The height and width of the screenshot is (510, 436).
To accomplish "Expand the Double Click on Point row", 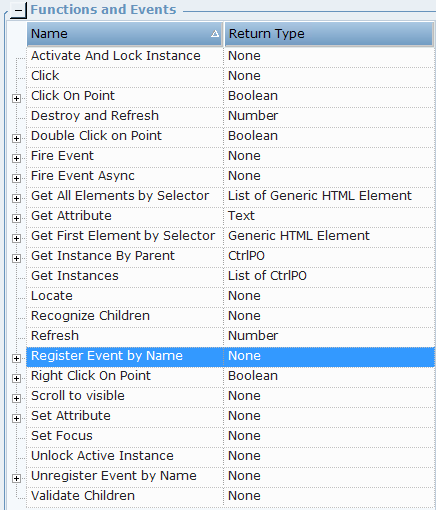I will pyautogui.click(x=16, y=138).
